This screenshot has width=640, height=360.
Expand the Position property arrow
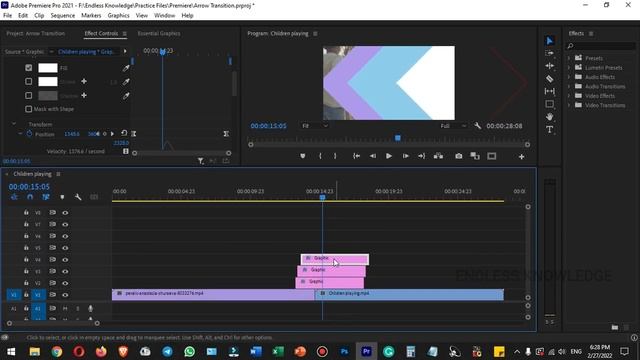20,133
